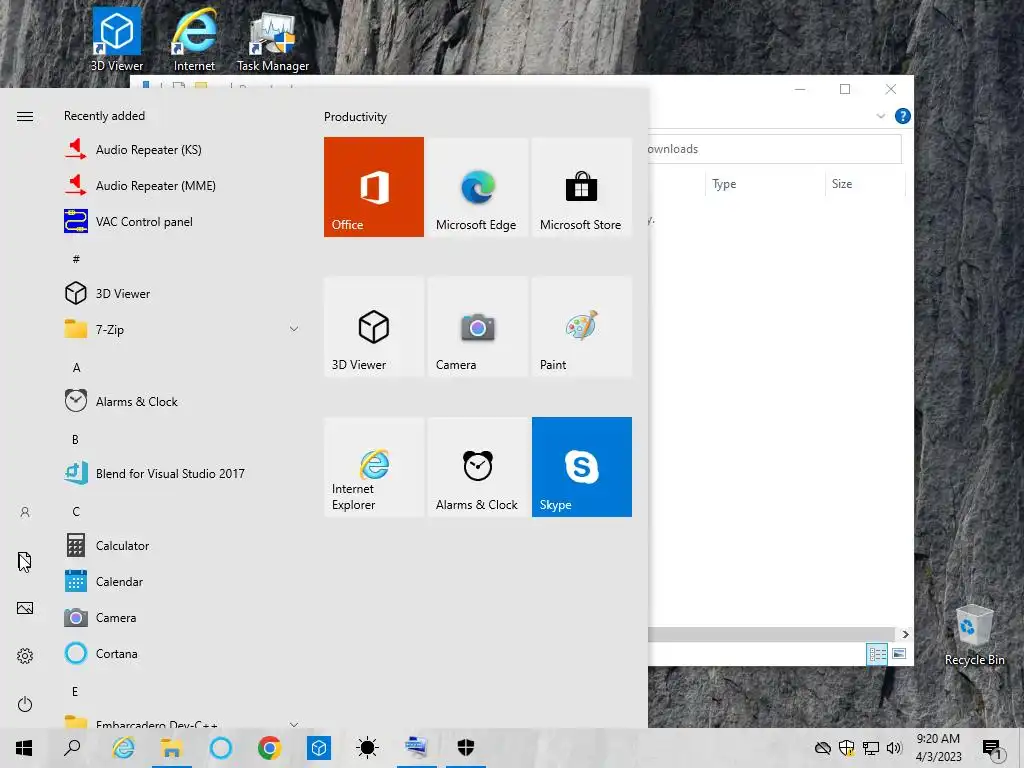Launch Microsoft Edge tile
Image resolution: width=1024 pixels, height=768 pixels.
[477, 187]
